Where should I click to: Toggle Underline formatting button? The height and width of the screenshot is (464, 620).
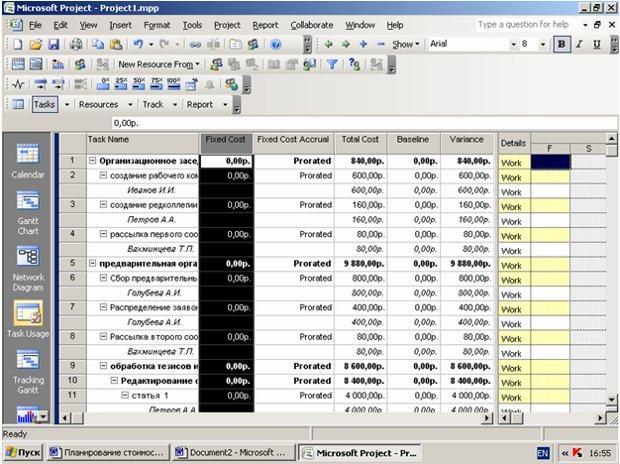pos(597,44)
